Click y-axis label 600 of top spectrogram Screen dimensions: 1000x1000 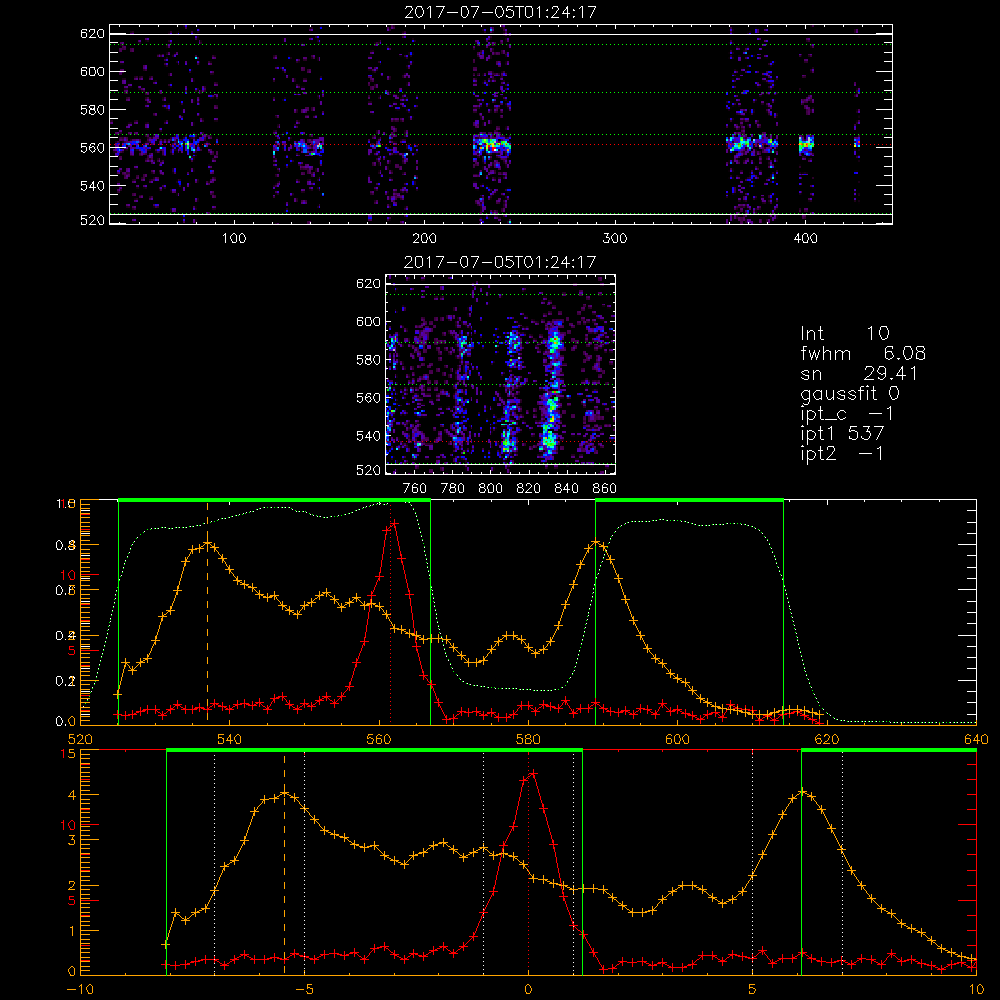92,71
